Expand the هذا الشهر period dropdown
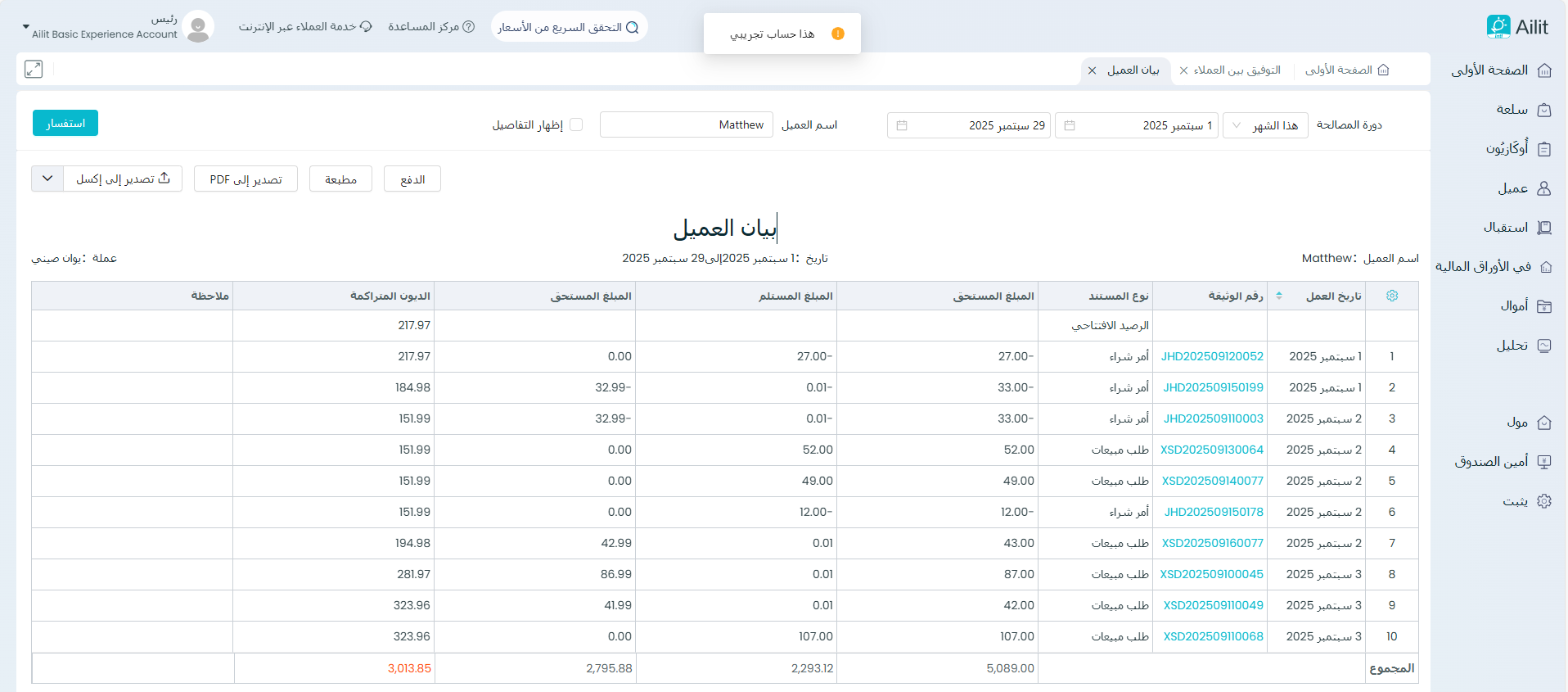 click(x=1265, y=125)
